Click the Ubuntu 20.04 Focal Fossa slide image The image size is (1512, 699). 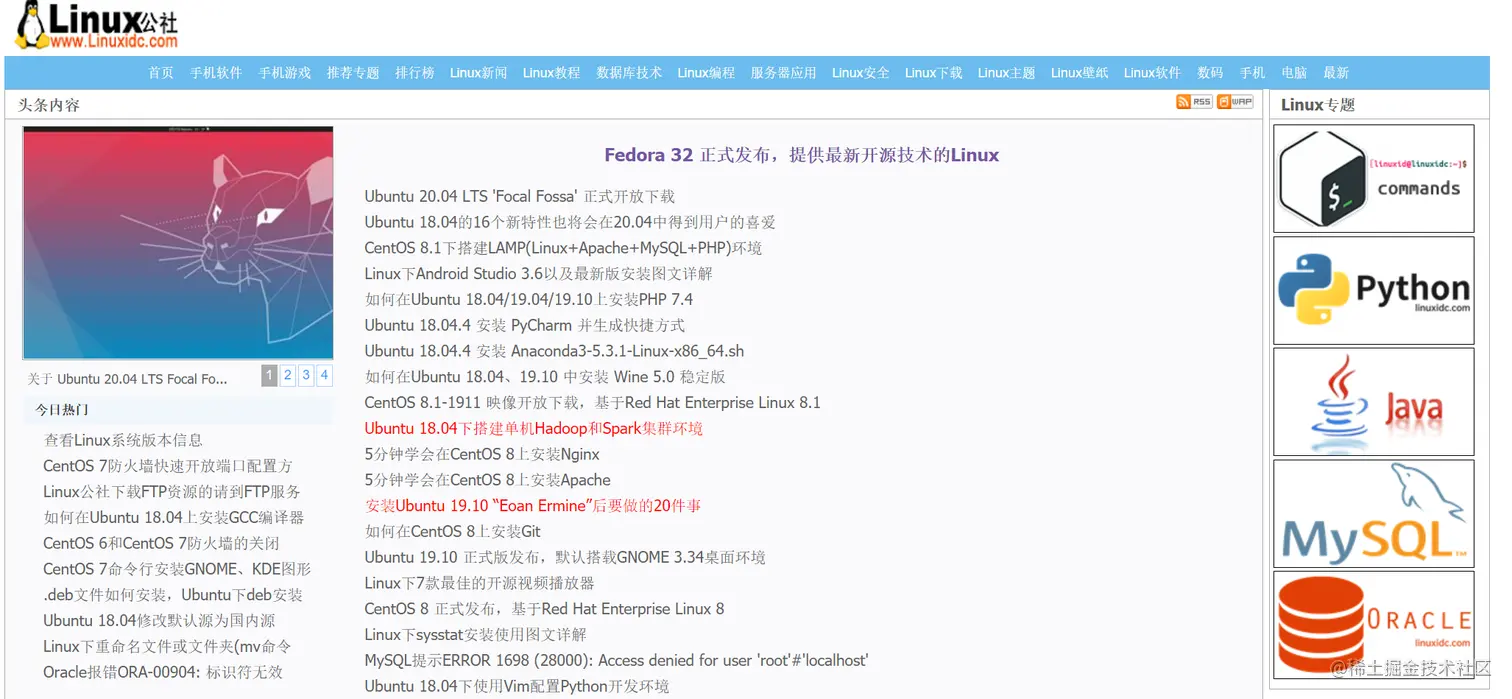[x=178, y=243]
